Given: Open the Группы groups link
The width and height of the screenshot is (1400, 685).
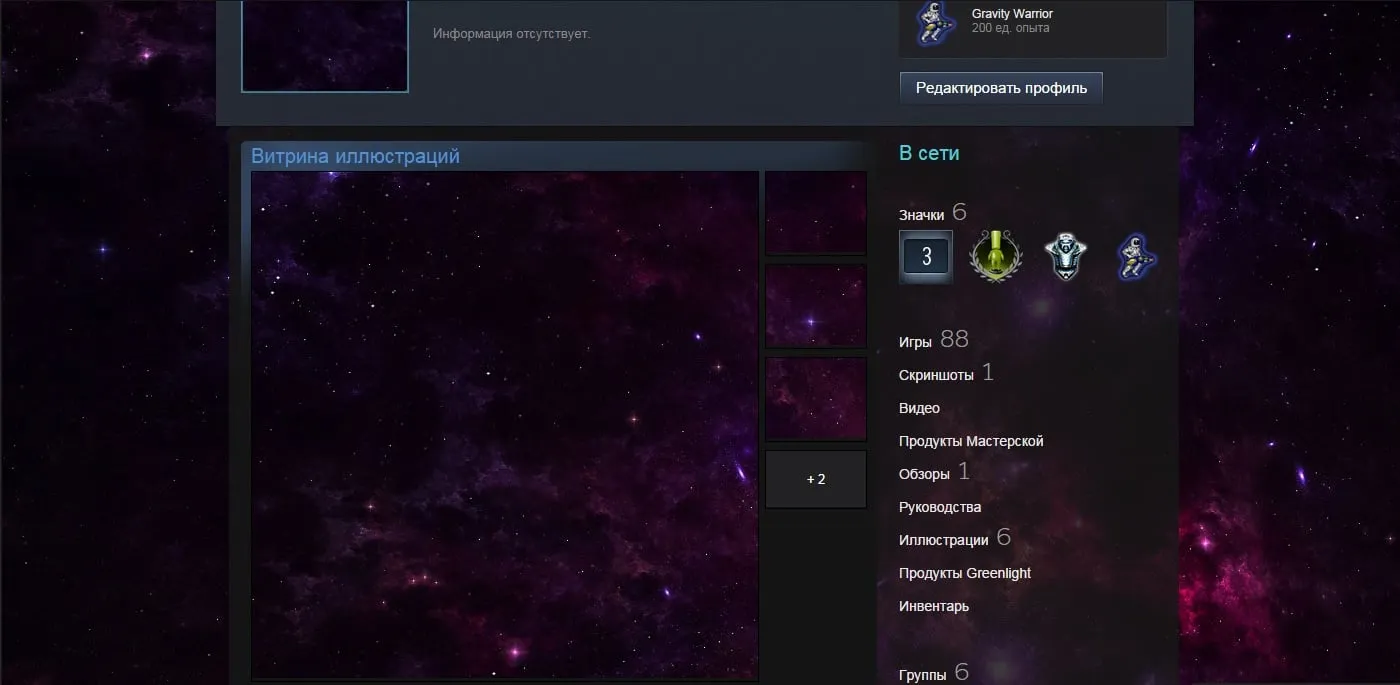Looking at the screenshot, I should 922,675.
